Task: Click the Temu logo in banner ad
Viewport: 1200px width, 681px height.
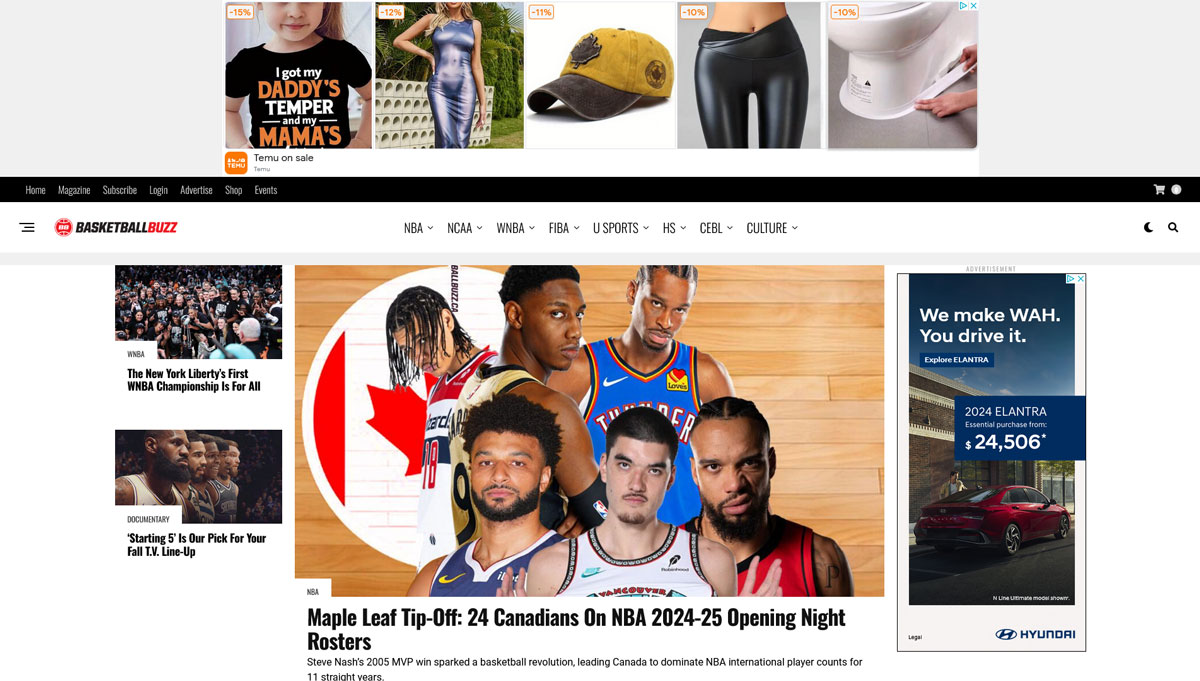Action: [236, 163]
